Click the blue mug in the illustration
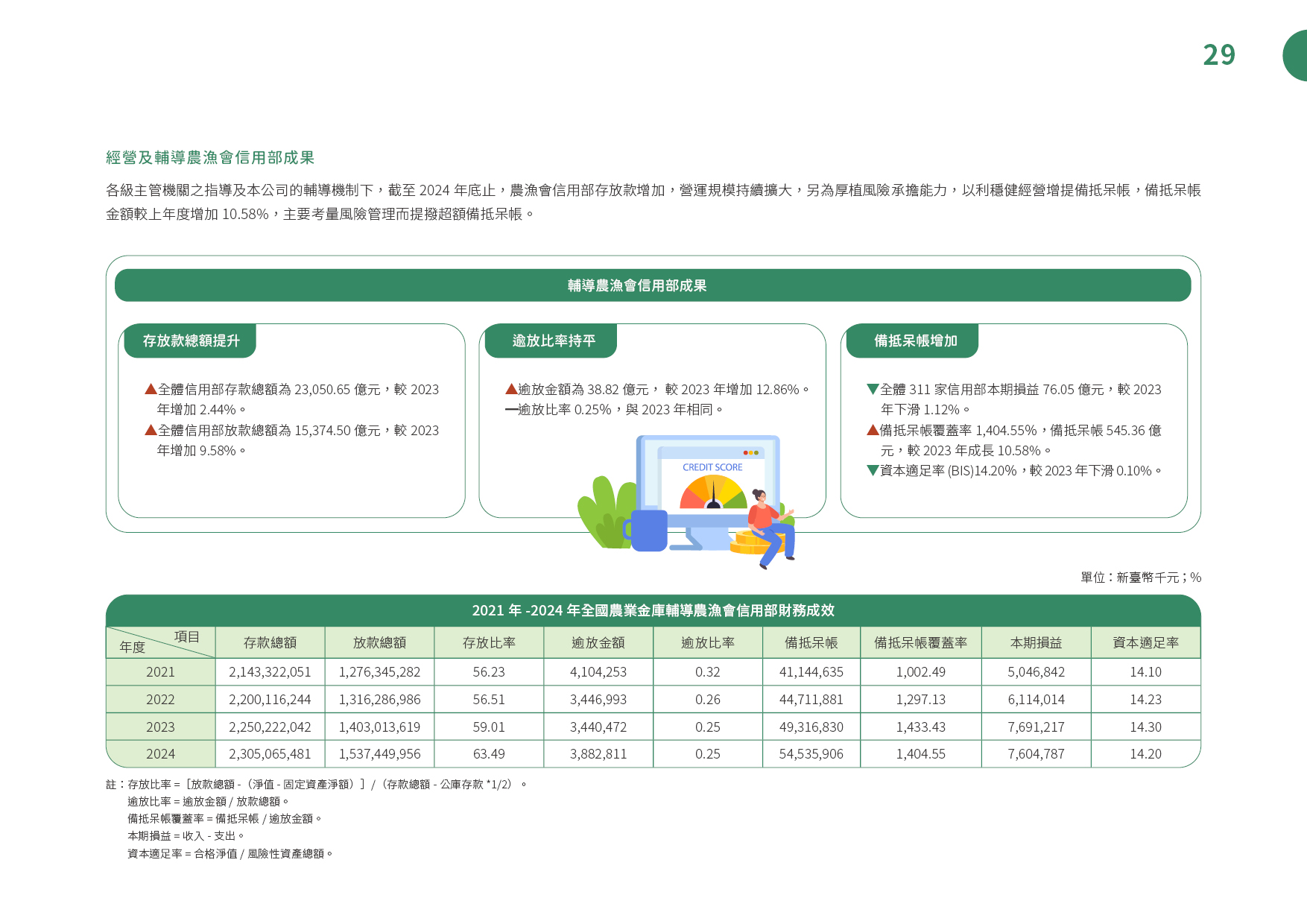The height and width of the screenshot is (924, 1307). (647, 530)
